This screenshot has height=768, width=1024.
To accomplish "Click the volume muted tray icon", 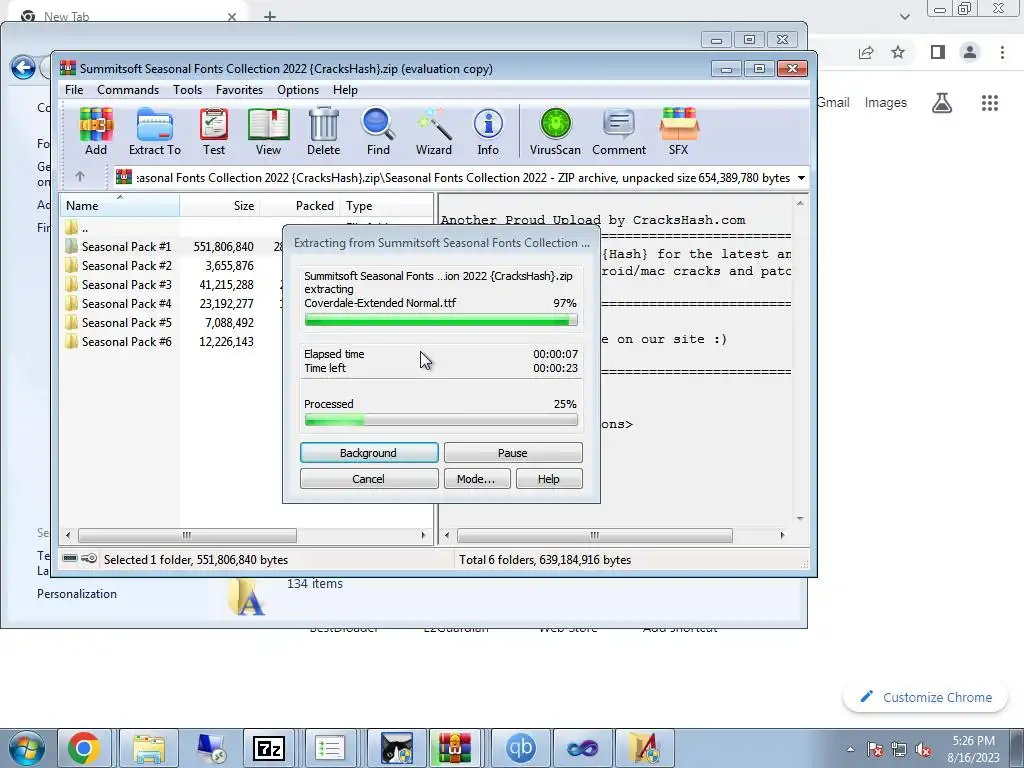I will tap(923, 750).
